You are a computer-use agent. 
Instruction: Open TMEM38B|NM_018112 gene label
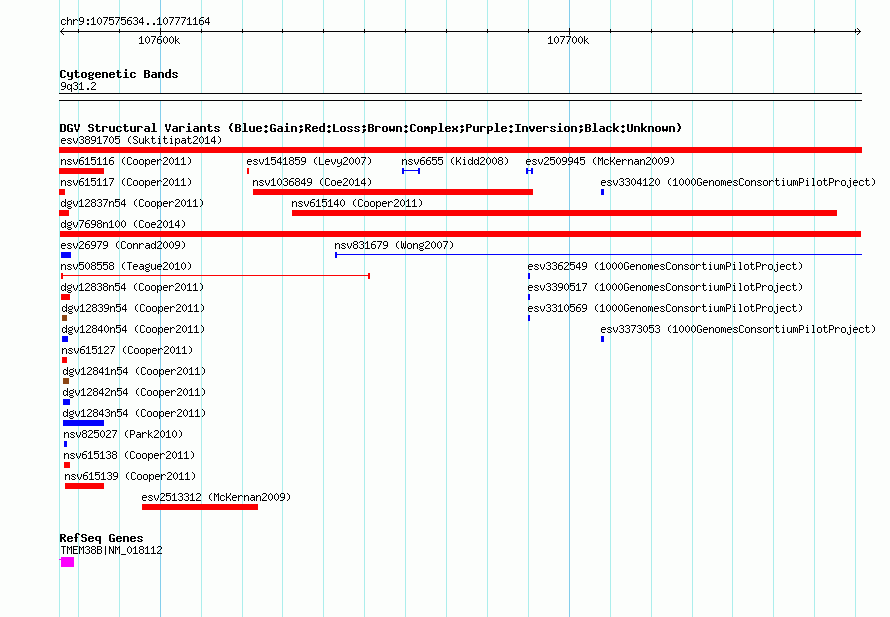[111, 550]
